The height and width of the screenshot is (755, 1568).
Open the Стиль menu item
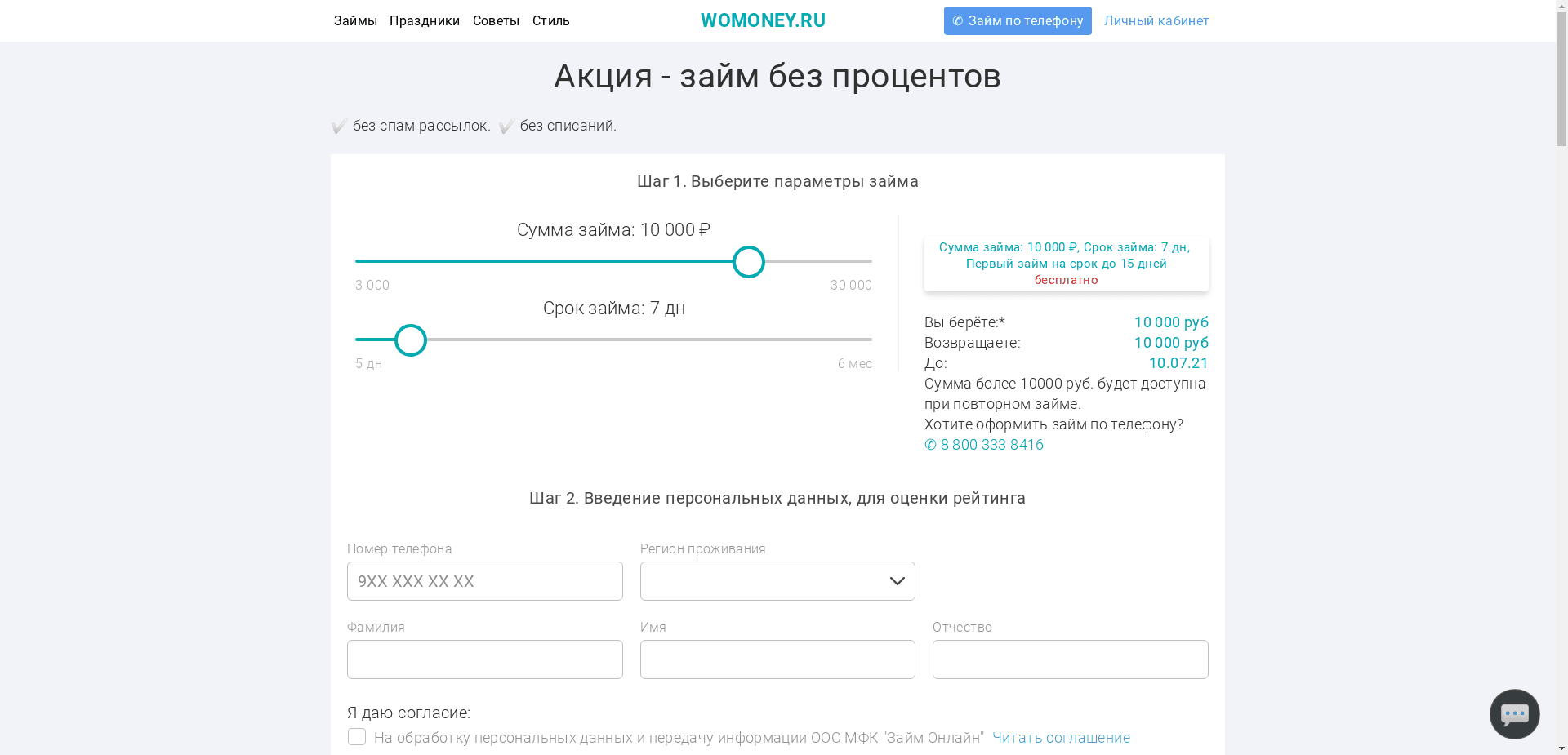coord(550,20)
